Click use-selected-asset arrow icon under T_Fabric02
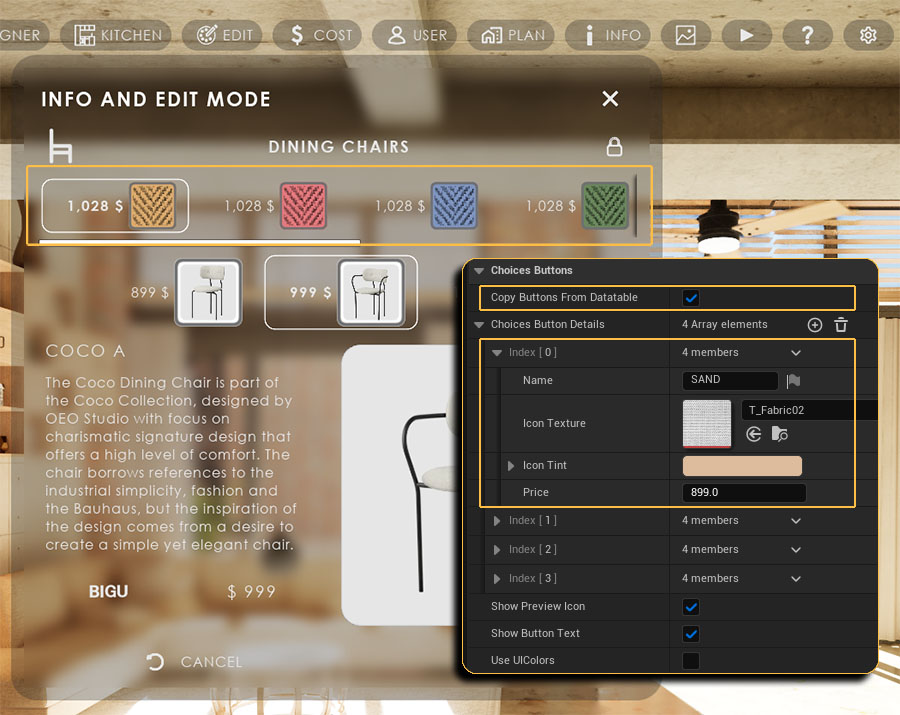Screen dimensions: 900x715 pos(754,434)
